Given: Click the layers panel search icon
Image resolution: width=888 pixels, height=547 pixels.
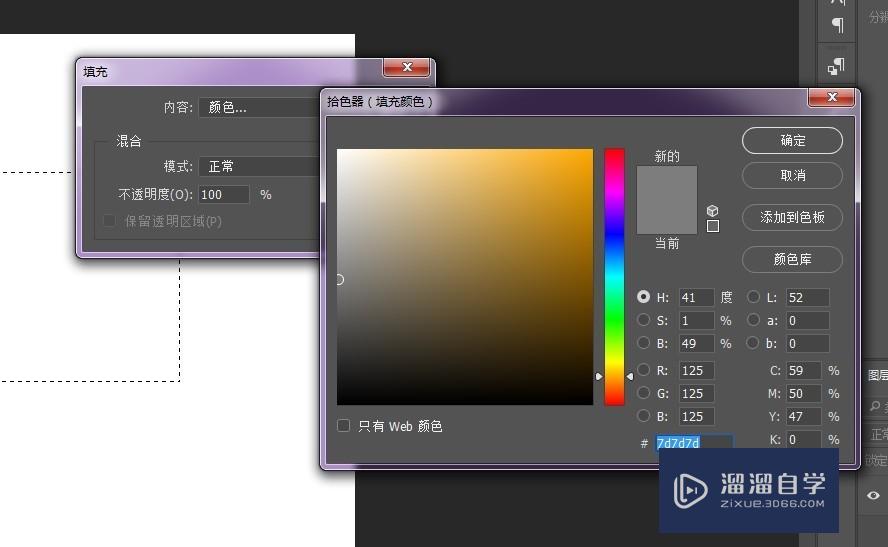Looking at the screenshot, I should tap(875, 405).
